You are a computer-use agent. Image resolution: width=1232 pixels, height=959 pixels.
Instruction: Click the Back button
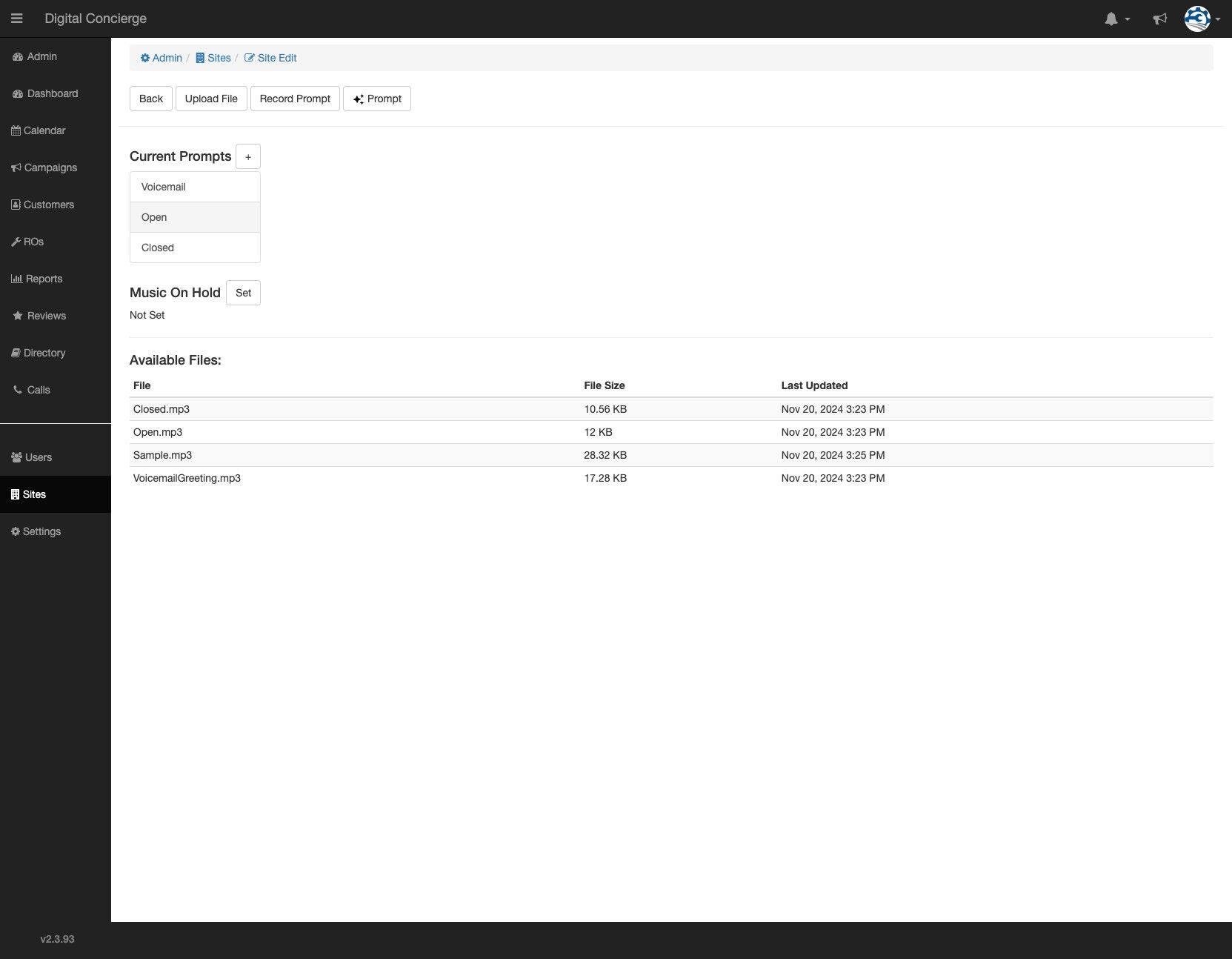point(151,99)
